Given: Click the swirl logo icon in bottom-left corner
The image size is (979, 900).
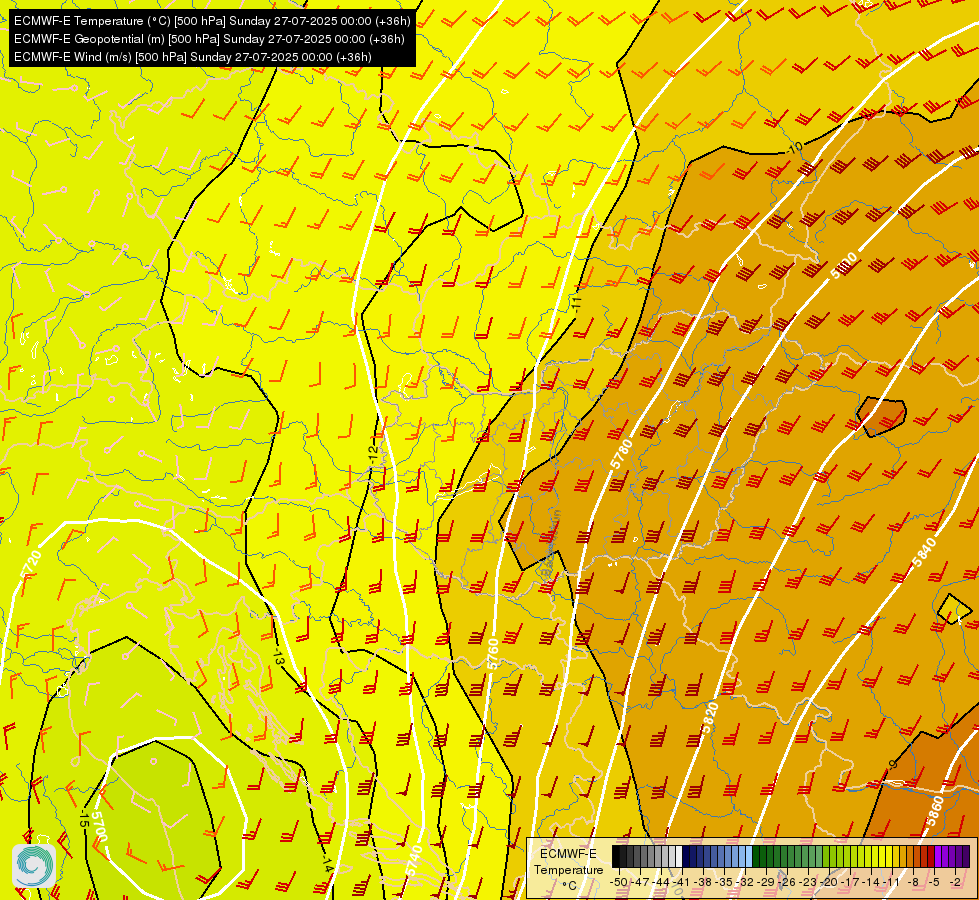Looking at the screenshot, I should click(33, 866).
